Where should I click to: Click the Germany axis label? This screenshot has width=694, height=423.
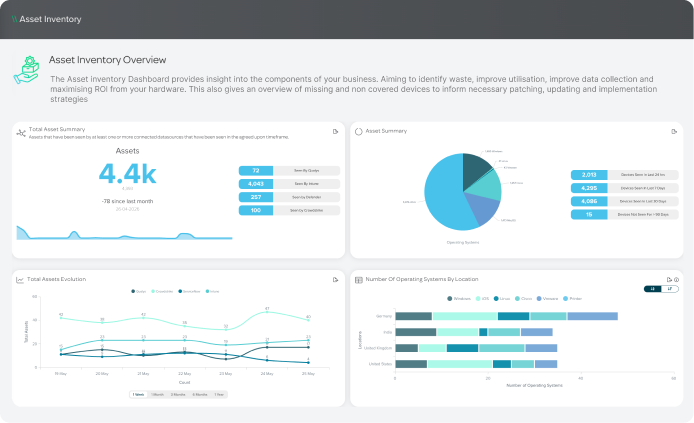[384, 316]
